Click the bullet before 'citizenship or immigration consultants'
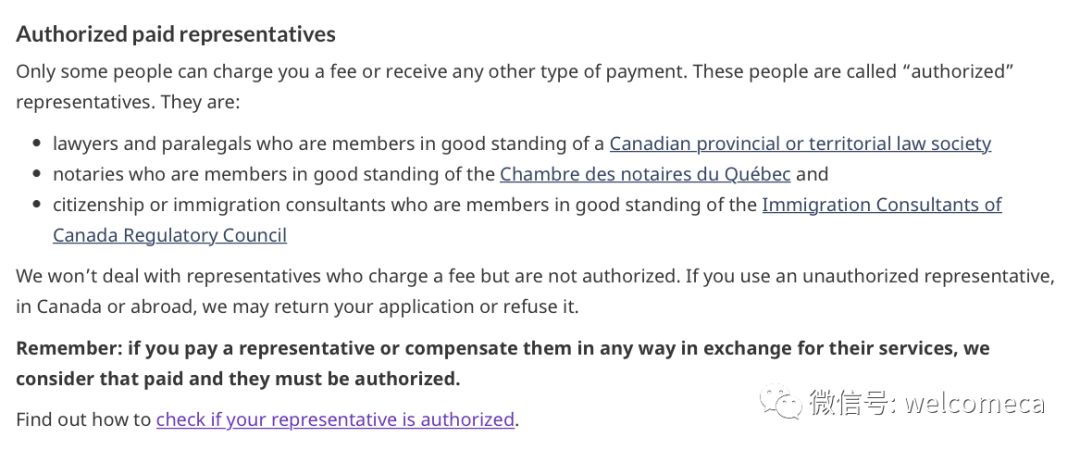1080x450 pixels. point(37,205)
